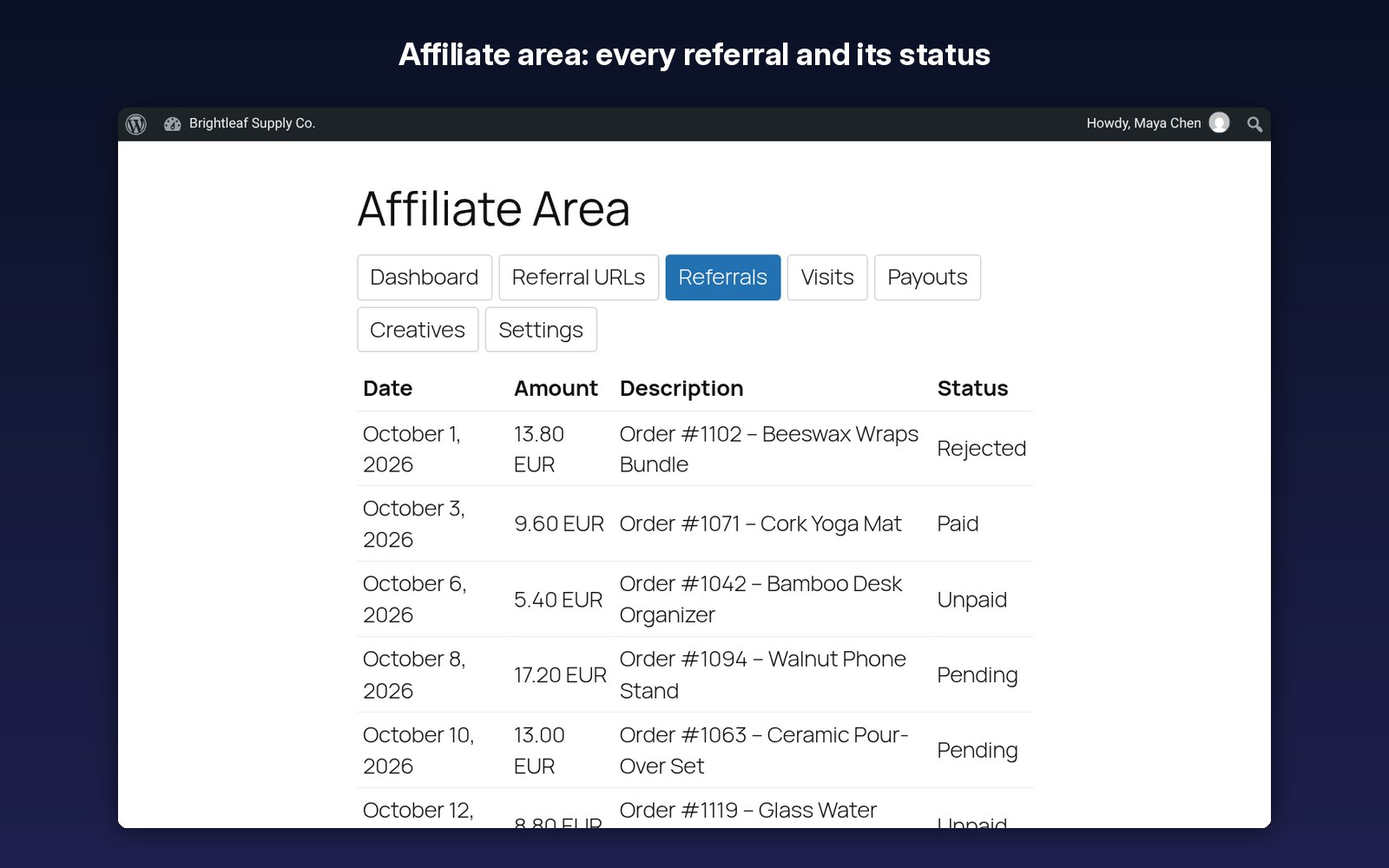Viewport: 1389px width, 868px height.
Task: Select the October 6, 2026 date cell
Action: 415,600
